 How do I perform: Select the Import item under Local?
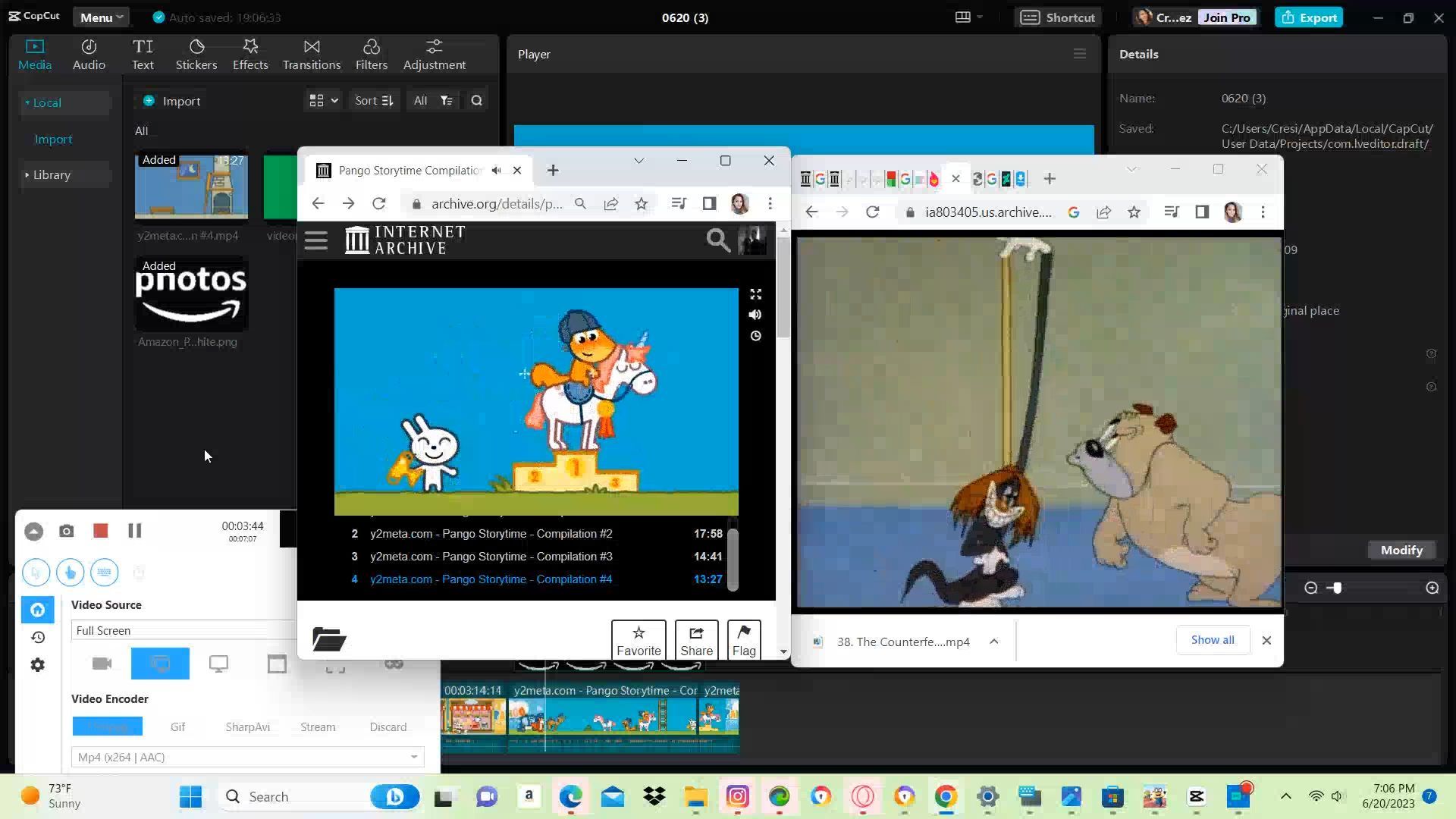tap(53, 140)
